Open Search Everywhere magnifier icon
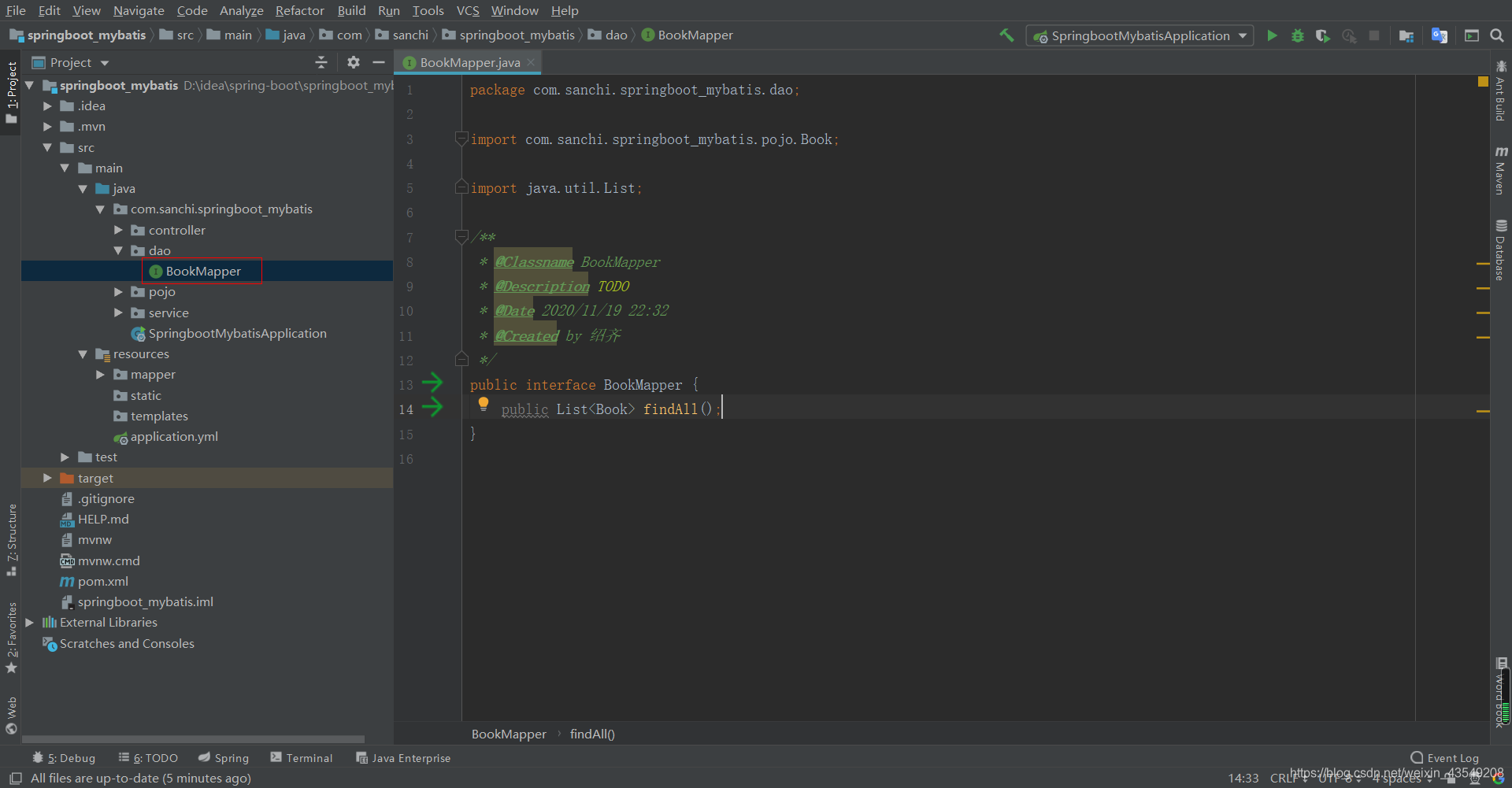Image resolution: width=1512 pixels, height=788 pixels. 1497,35
